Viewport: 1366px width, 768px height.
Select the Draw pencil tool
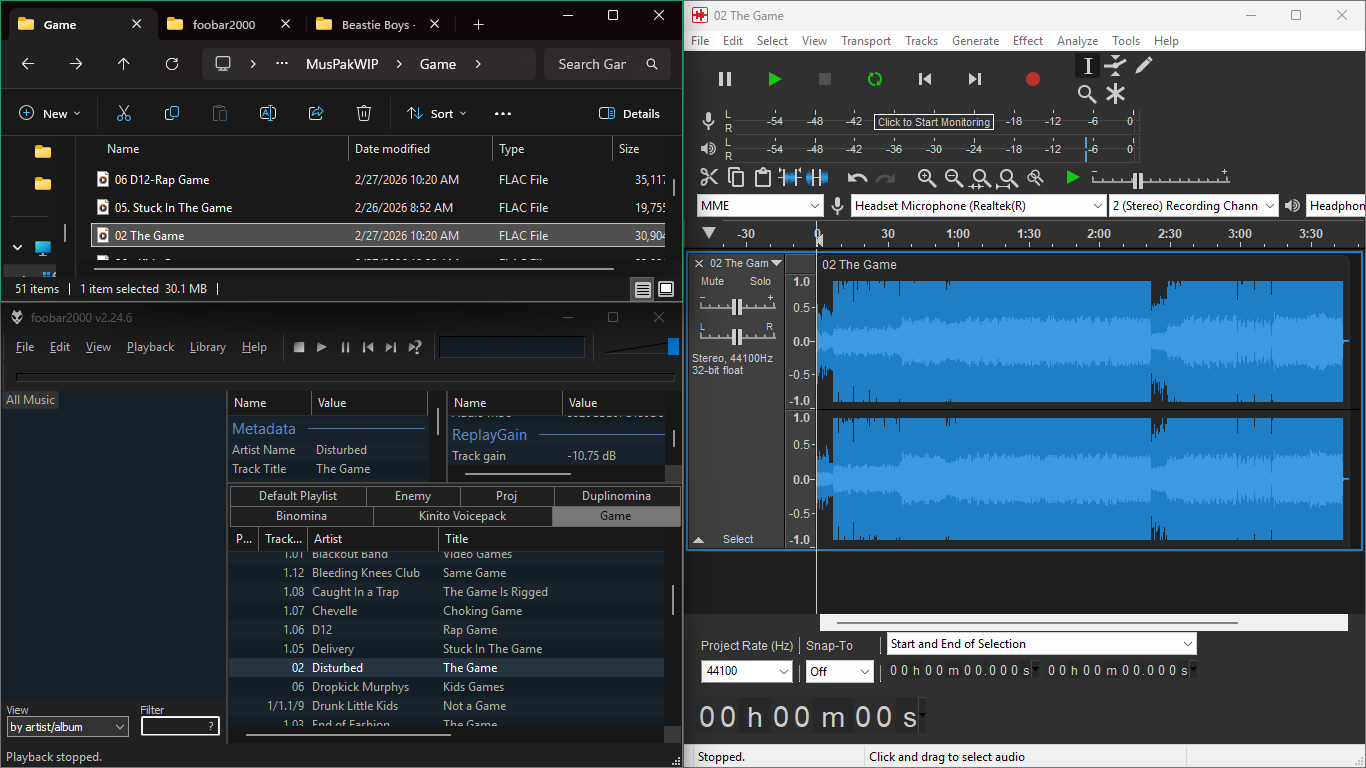1144,65
